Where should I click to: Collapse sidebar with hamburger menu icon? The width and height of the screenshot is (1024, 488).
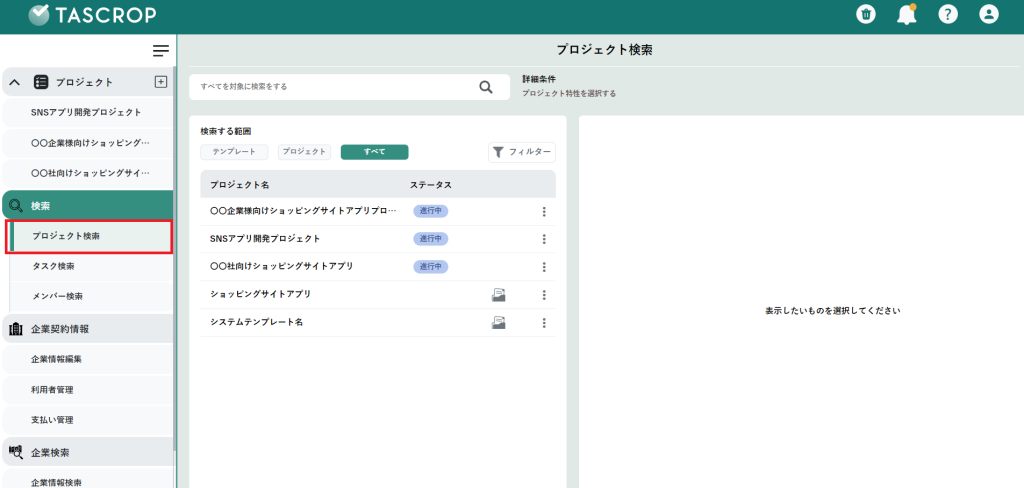coord(161,50)
